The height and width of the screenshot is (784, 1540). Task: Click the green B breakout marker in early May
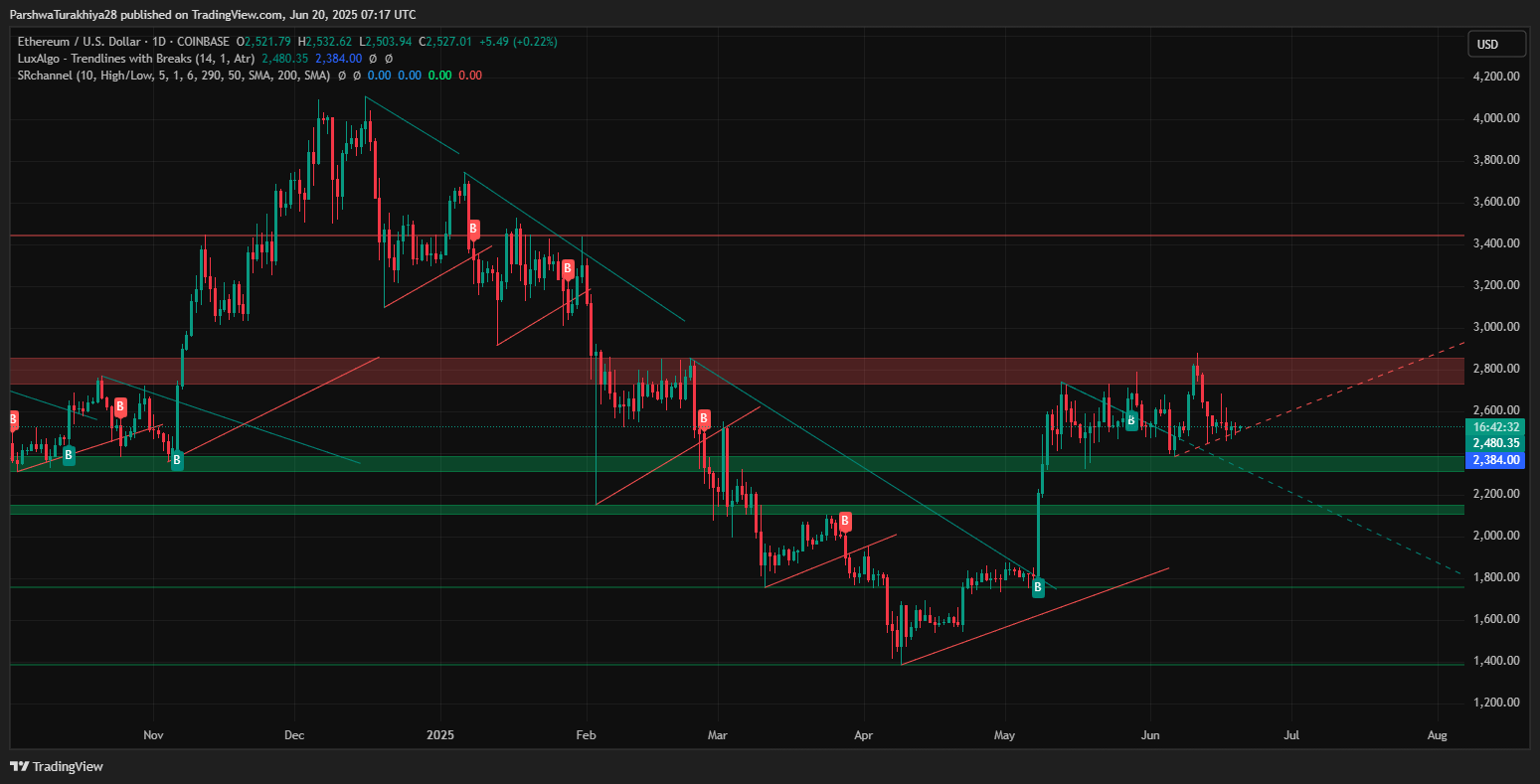point(1038,587)
